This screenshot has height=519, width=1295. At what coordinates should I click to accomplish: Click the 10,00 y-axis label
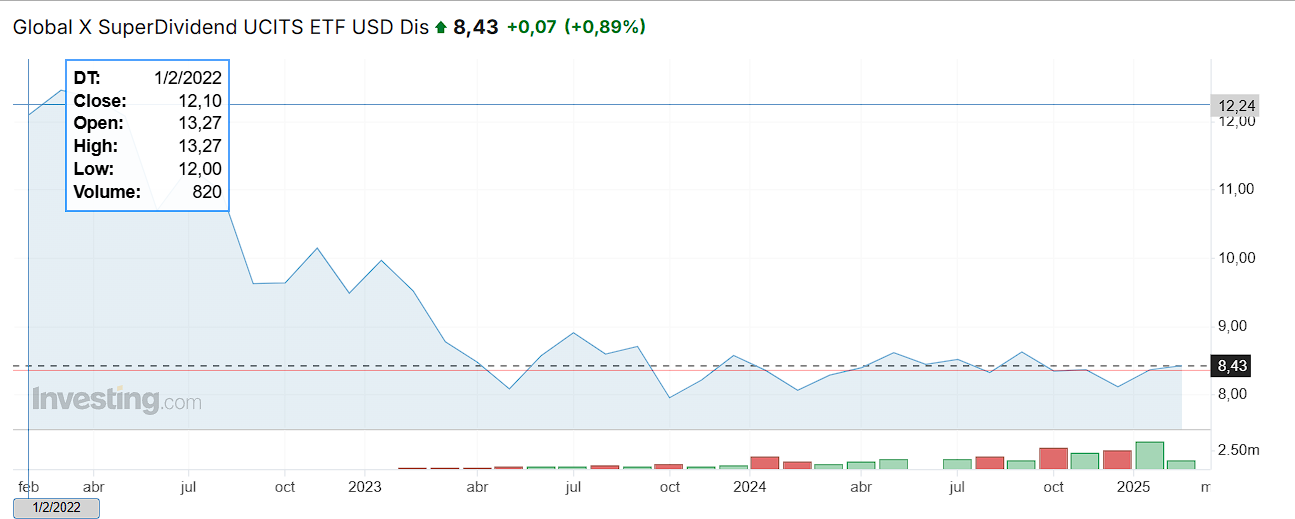coord(1237,257)
